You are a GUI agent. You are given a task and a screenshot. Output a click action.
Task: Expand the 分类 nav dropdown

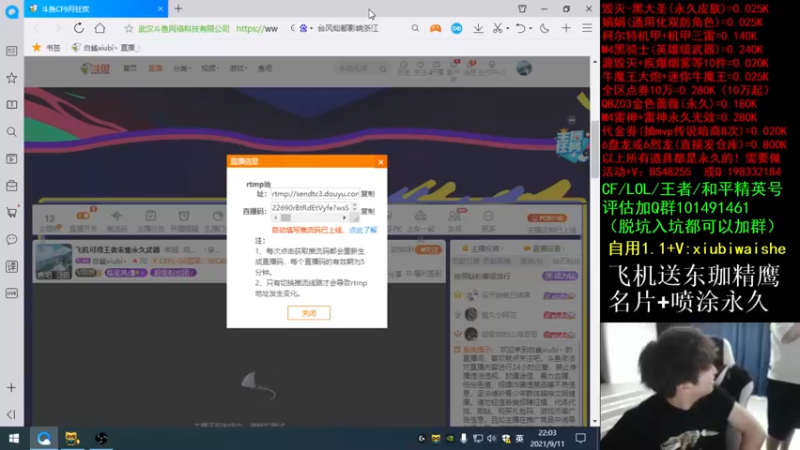(x=181, y=68)
